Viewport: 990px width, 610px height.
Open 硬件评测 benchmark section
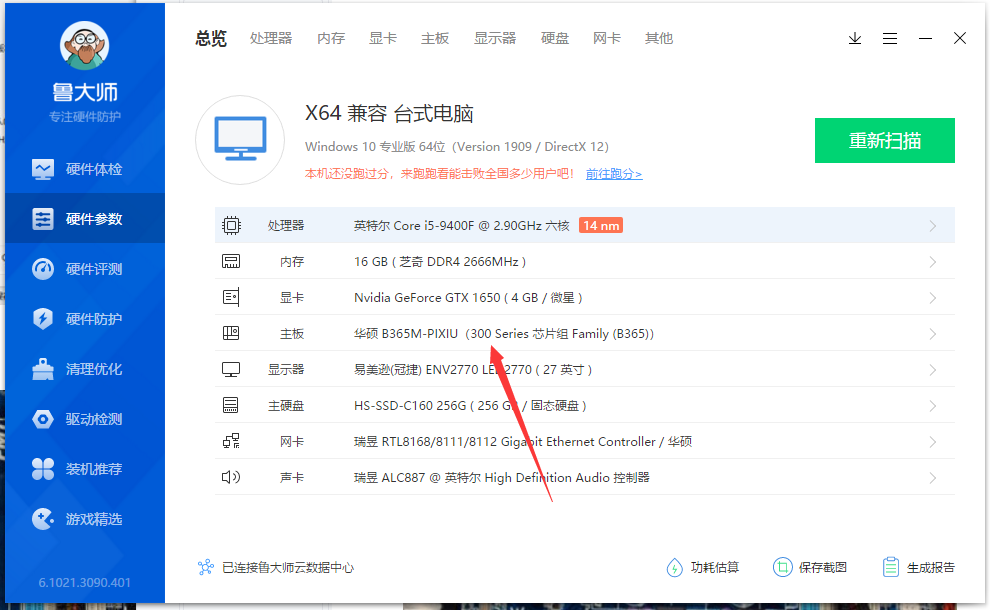pos(85,268)
